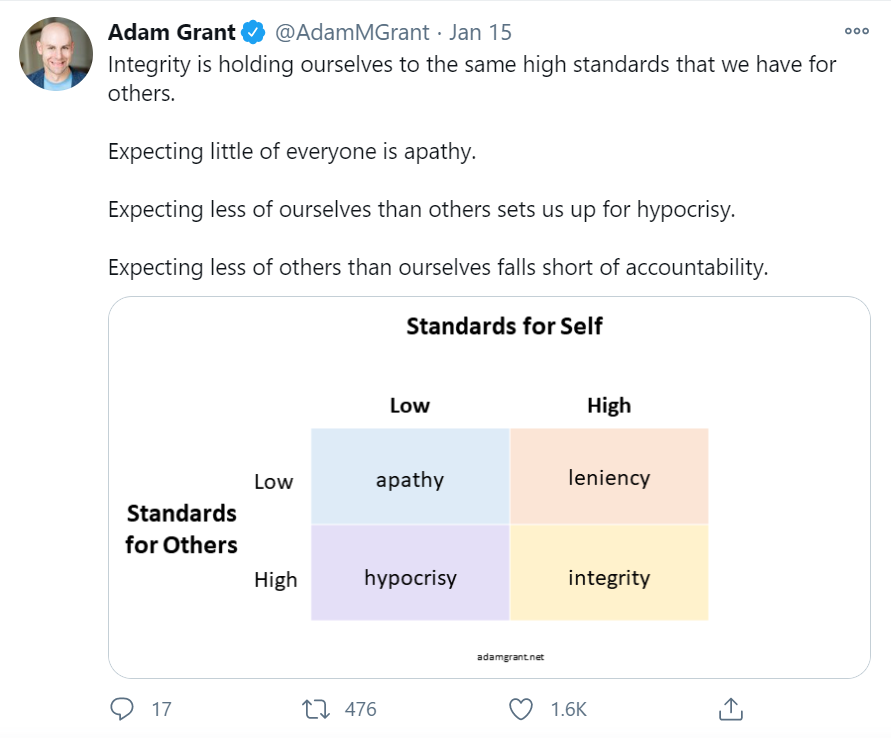Open the share tweet icon
Image resolution: width=891 pixels, height=738 pixels.
coord(729,709)
